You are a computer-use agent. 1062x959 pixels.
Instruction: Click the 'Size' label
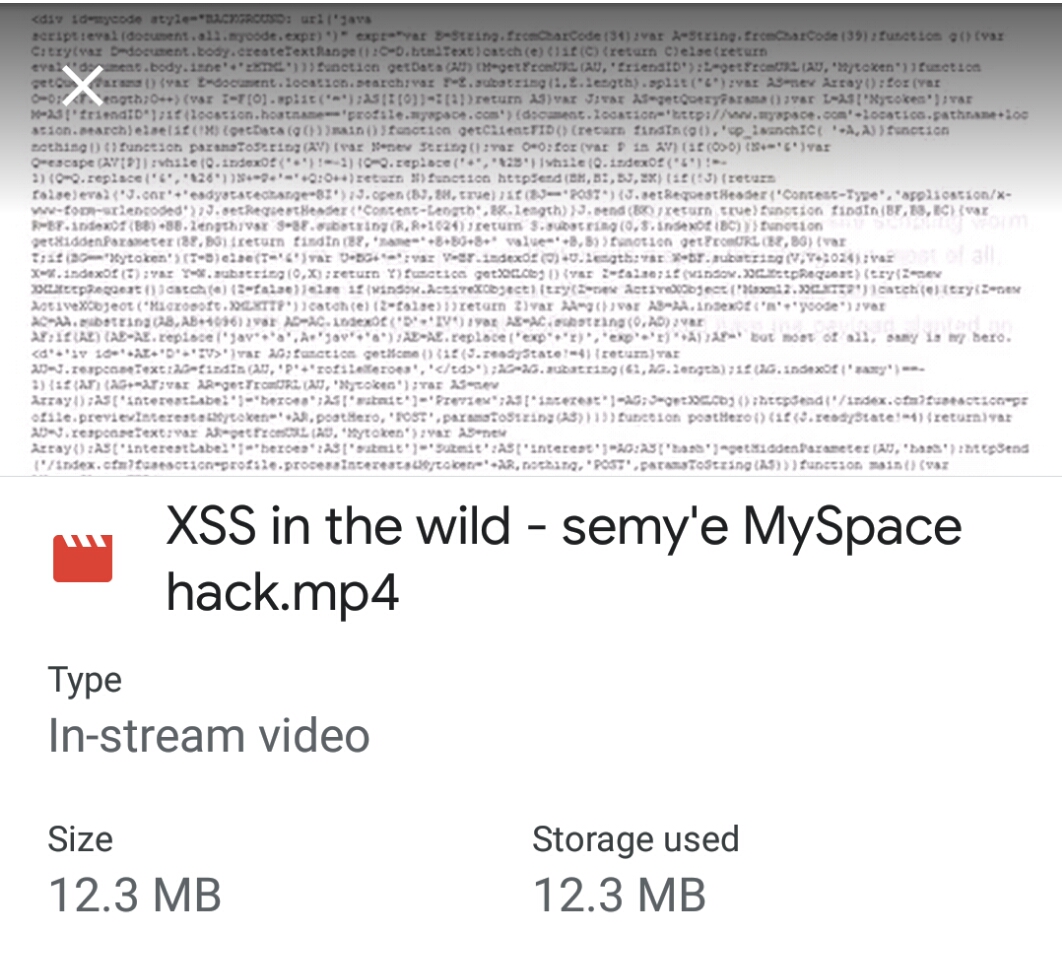80,839
